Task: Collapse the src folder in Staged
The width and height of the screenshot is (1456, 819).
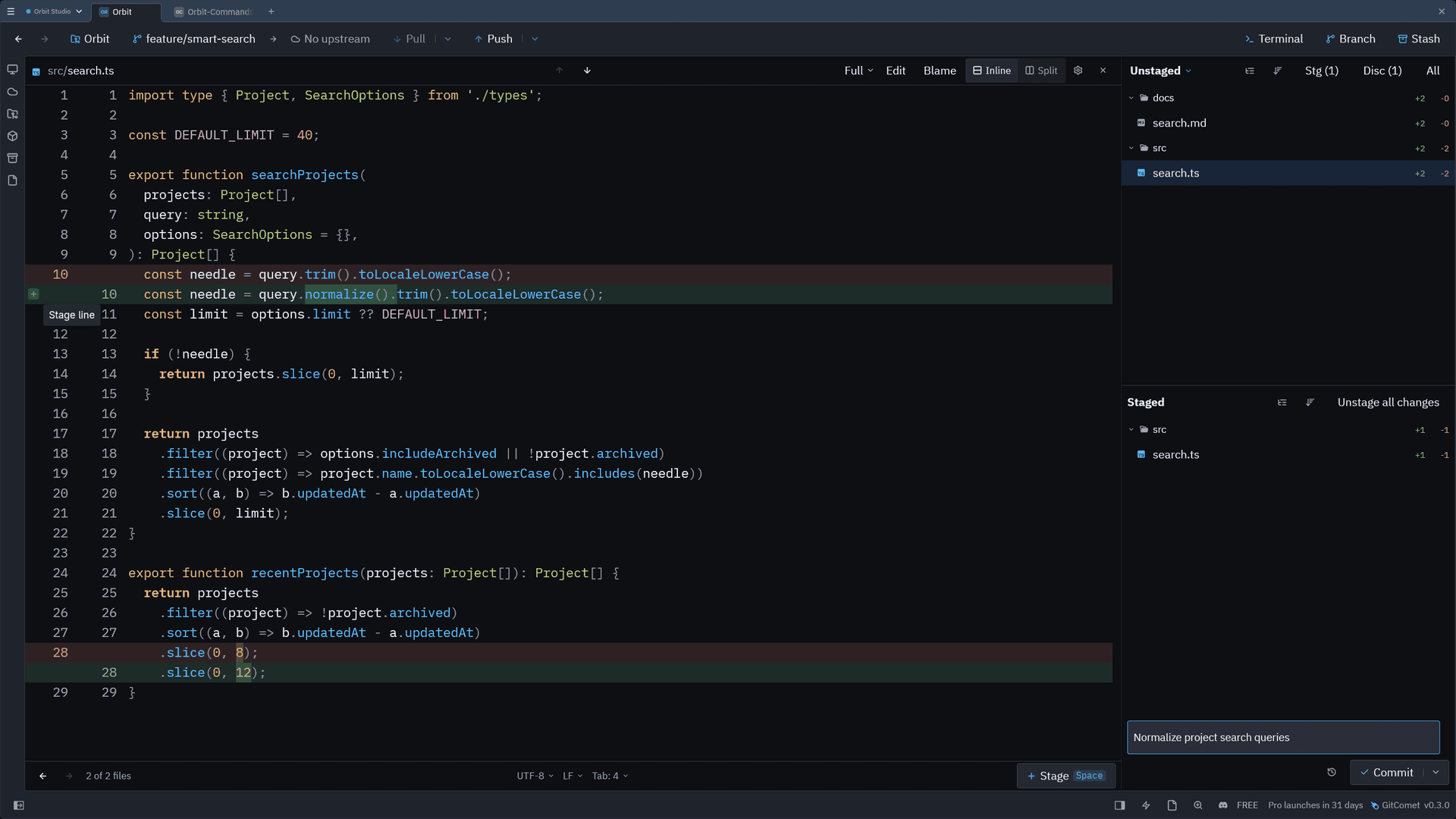Action: 1131,429
